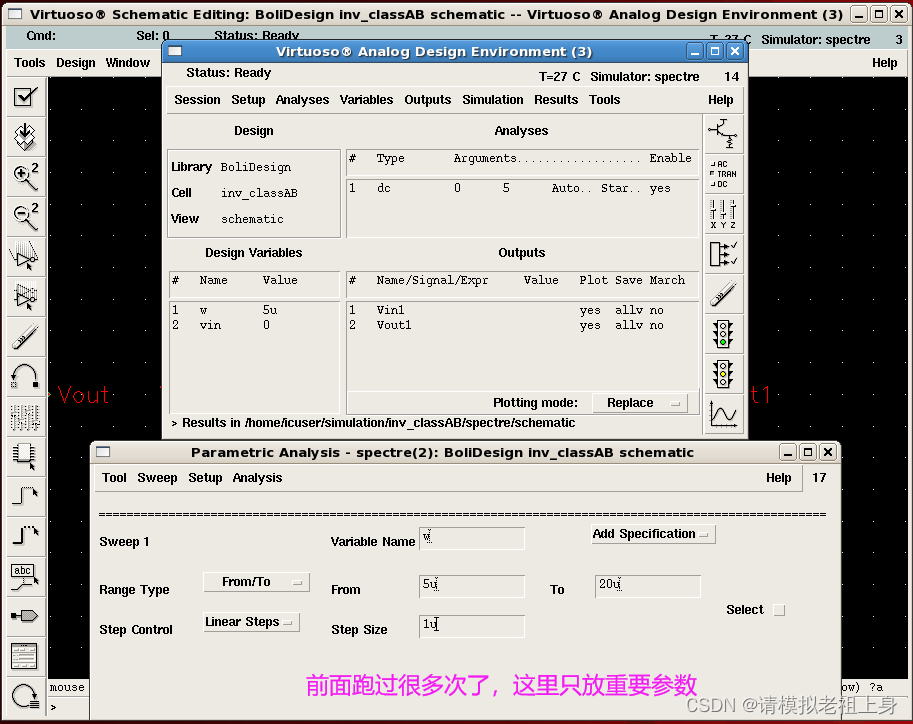
Task: Open the Sweep menu in Parametric Analysis
Action: [157, 478]
